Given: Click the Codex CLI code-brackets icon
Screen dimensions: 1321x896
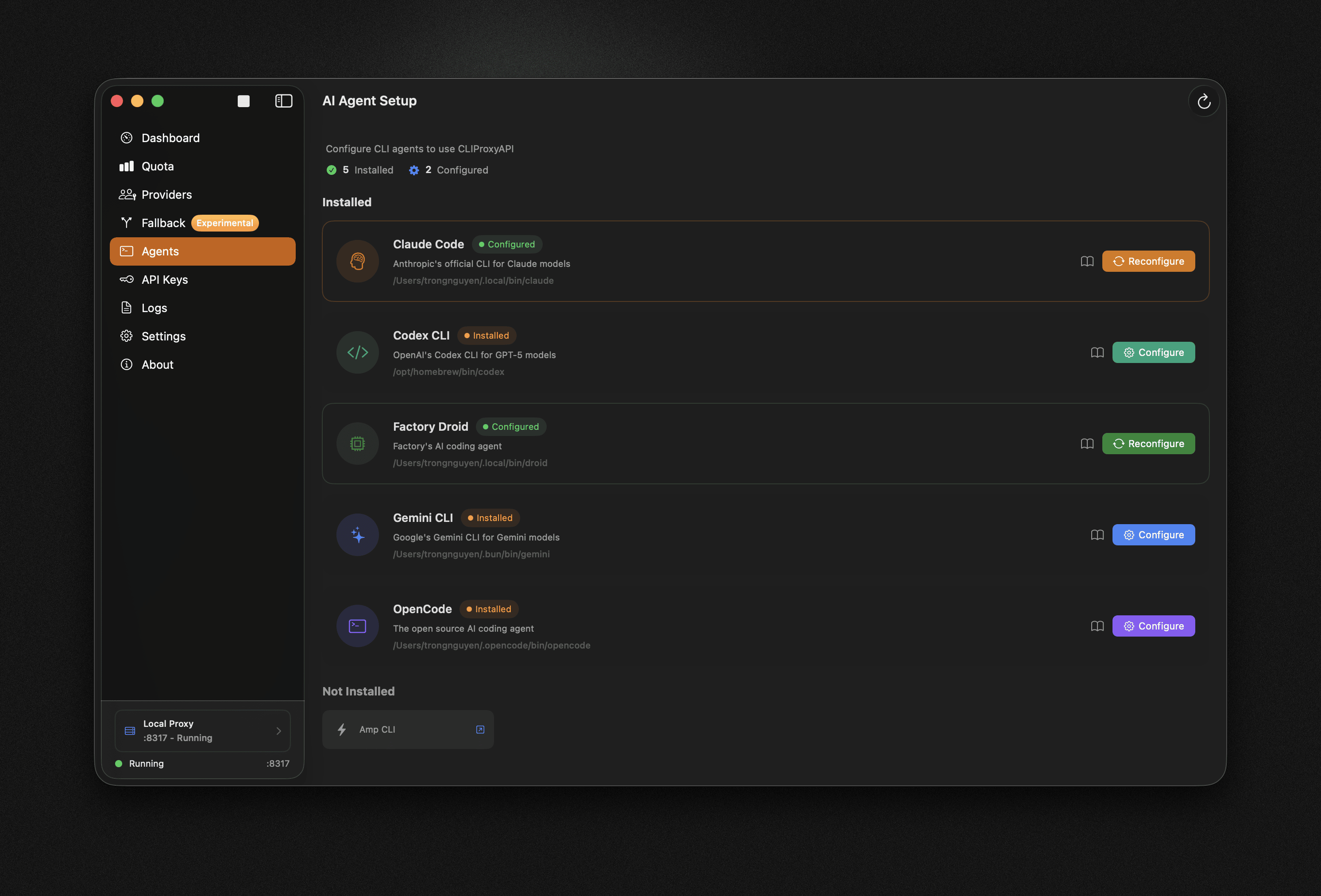Looking at the screenshot, I should point(358,352).
